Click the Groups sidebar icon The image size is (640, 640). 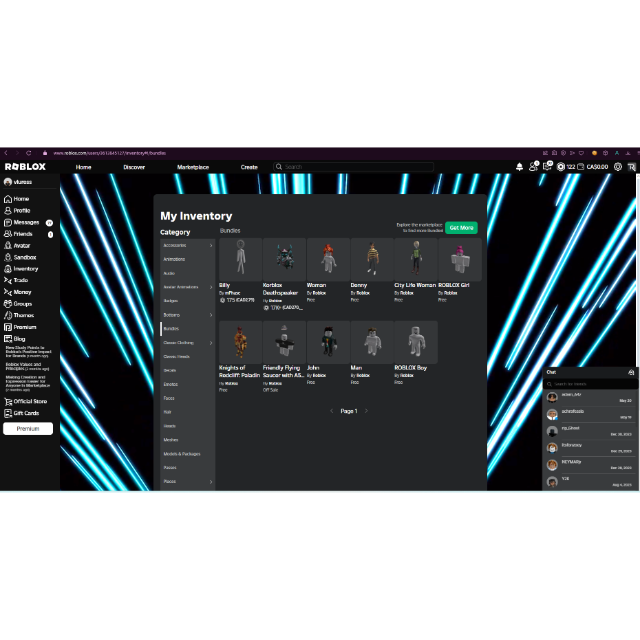(8, 303)
